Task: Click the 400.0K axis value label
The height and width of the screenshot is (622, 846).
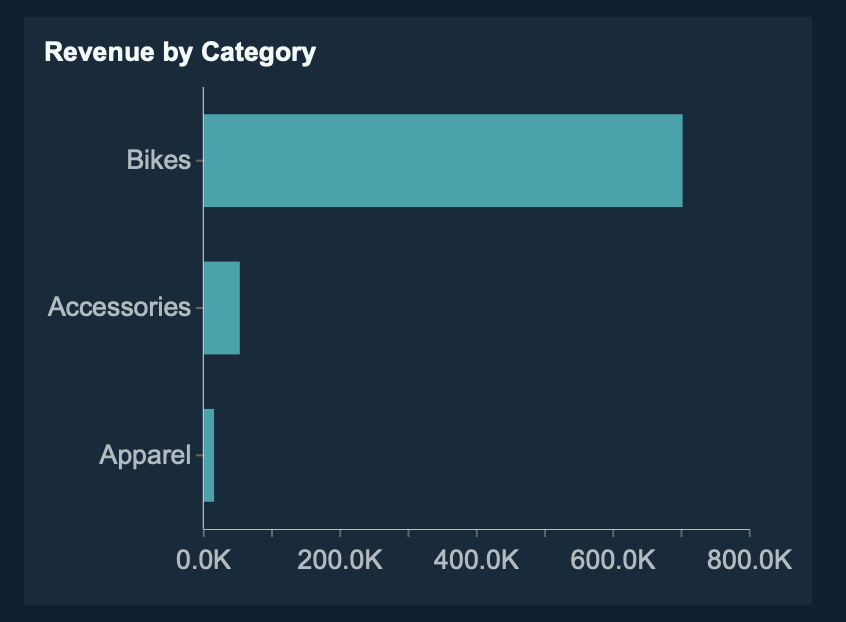Action: (x=477, y=559)
